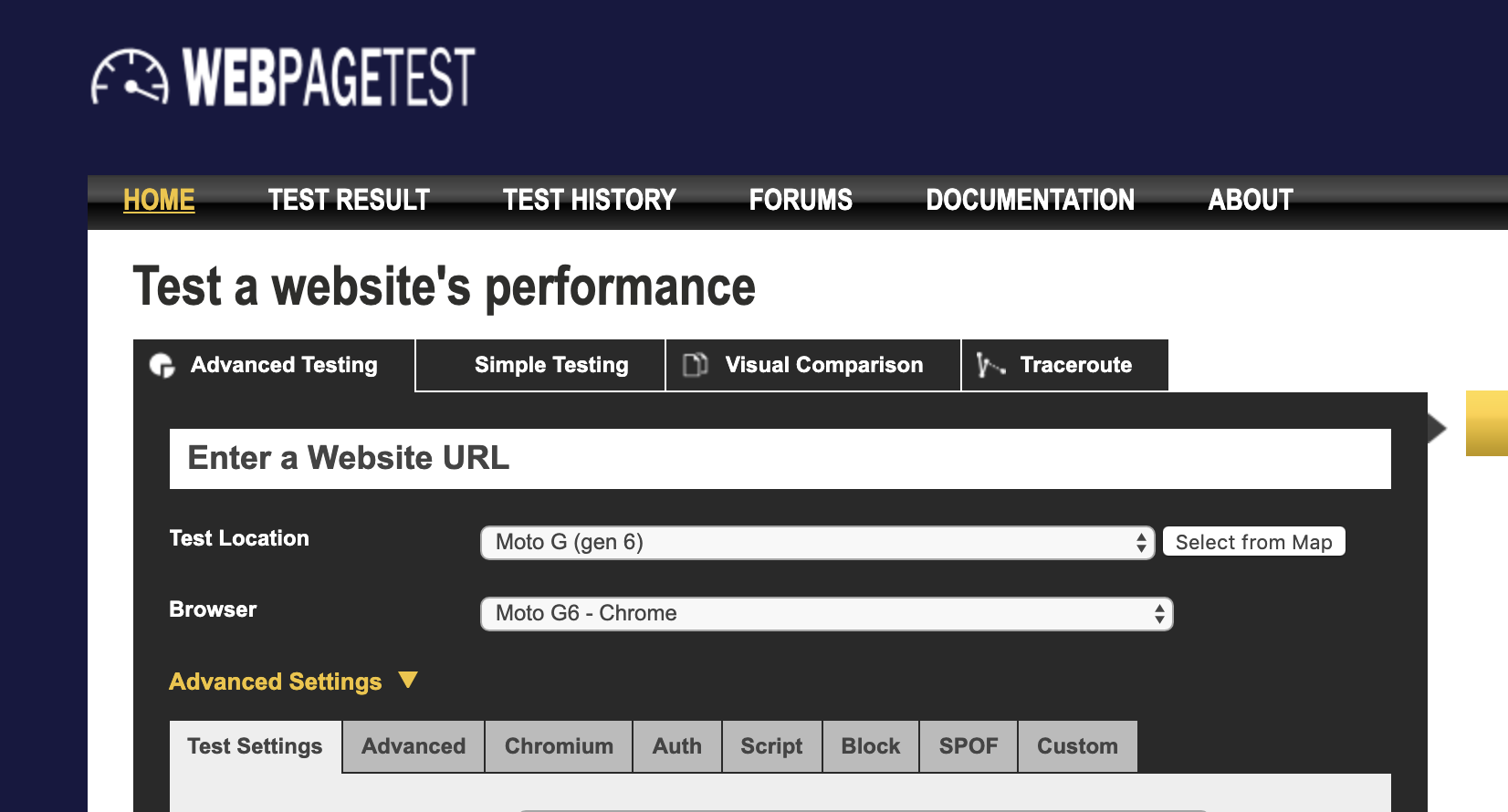This screenshot has height=812, width=1508.
Task: Open the Documentation page
Action: click(x=1031, y=200)
